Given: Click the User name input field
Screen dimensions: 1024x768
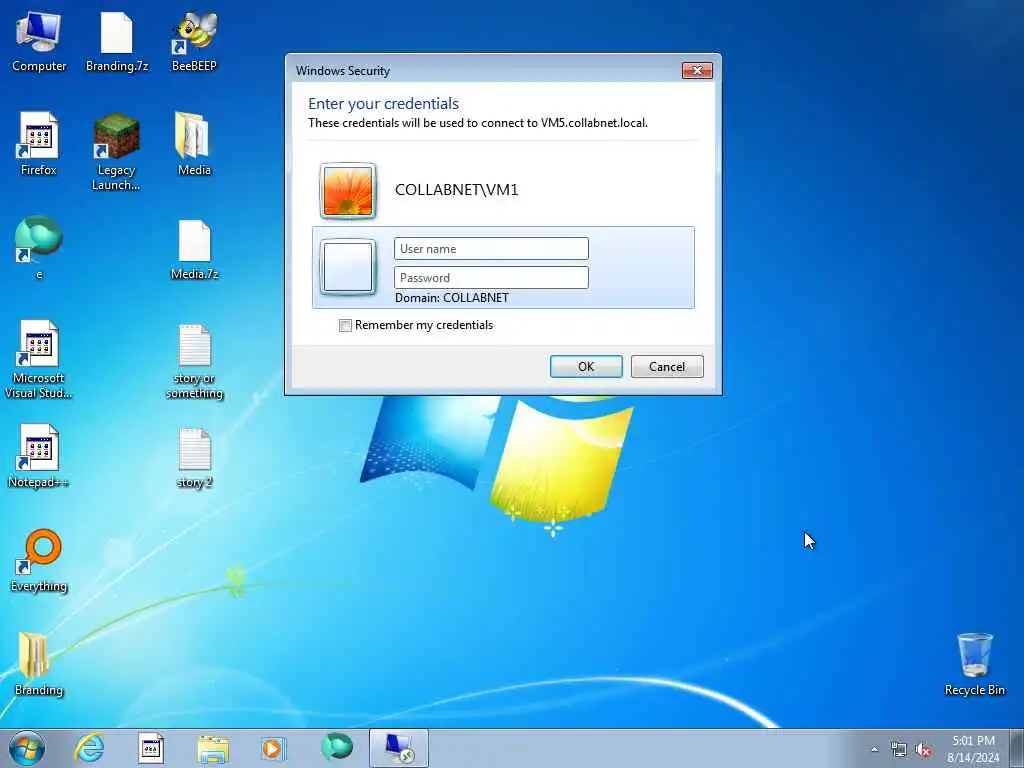Looking at the screenshot, I should pyautogui.click(x=491, y=249).
